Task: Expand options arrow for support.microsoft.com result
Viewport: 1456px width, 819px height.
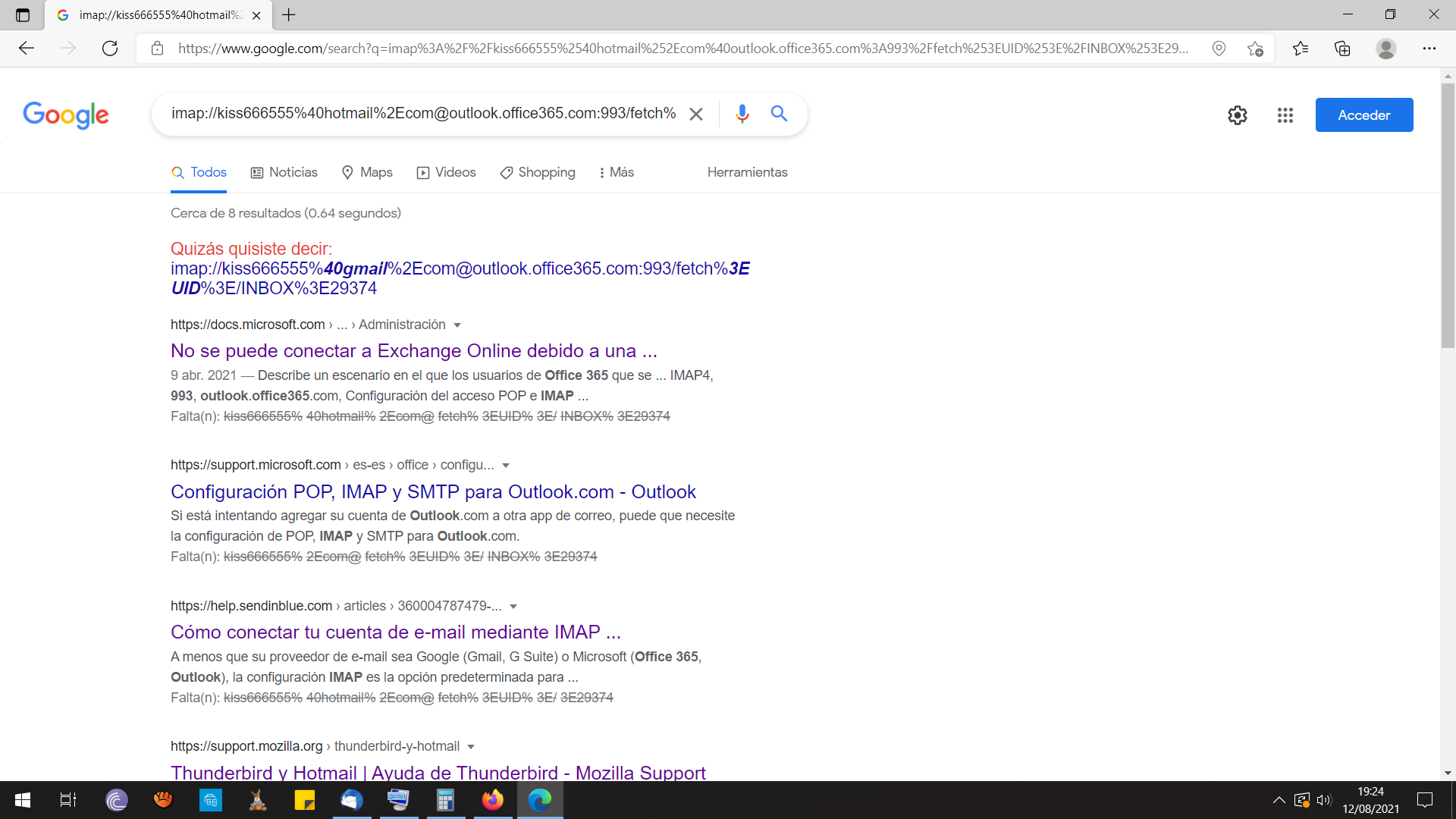Action: click(x=506, y=466)
